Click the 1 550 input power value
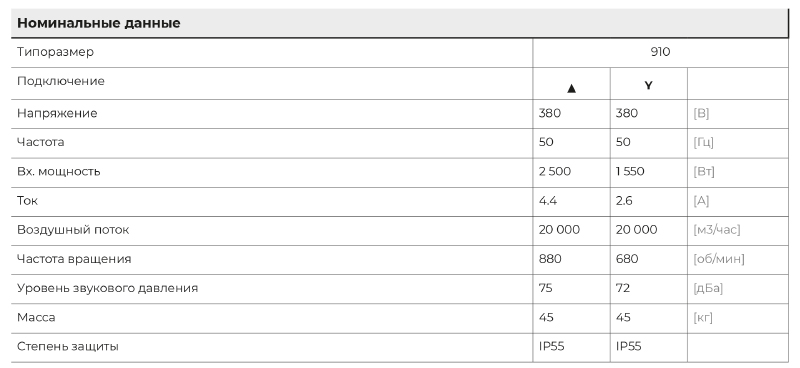This screenshot has width=800, height=368. (630, 171)
